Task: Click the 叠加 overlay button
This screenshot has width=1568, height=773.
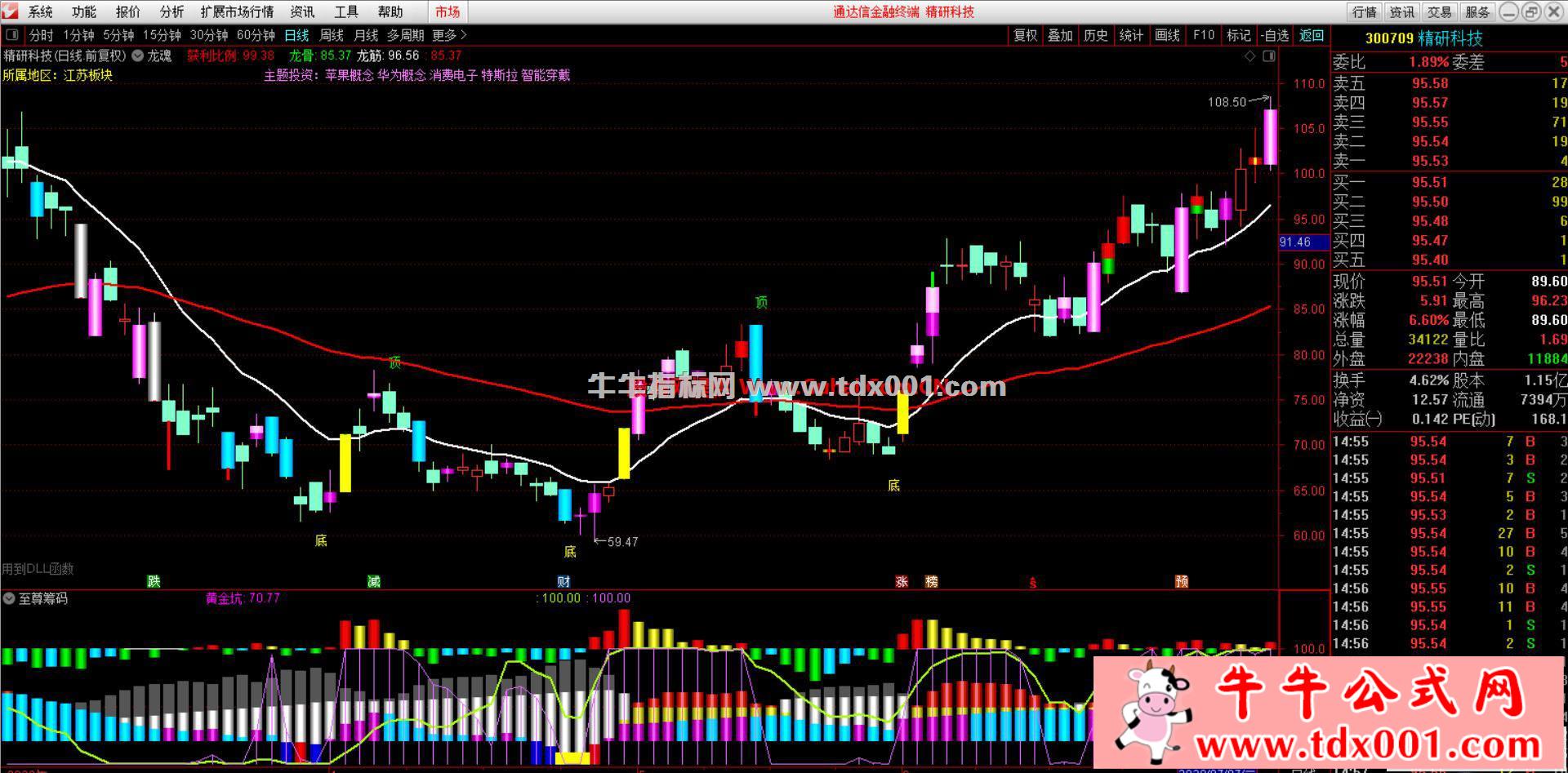Action: 1060,35
